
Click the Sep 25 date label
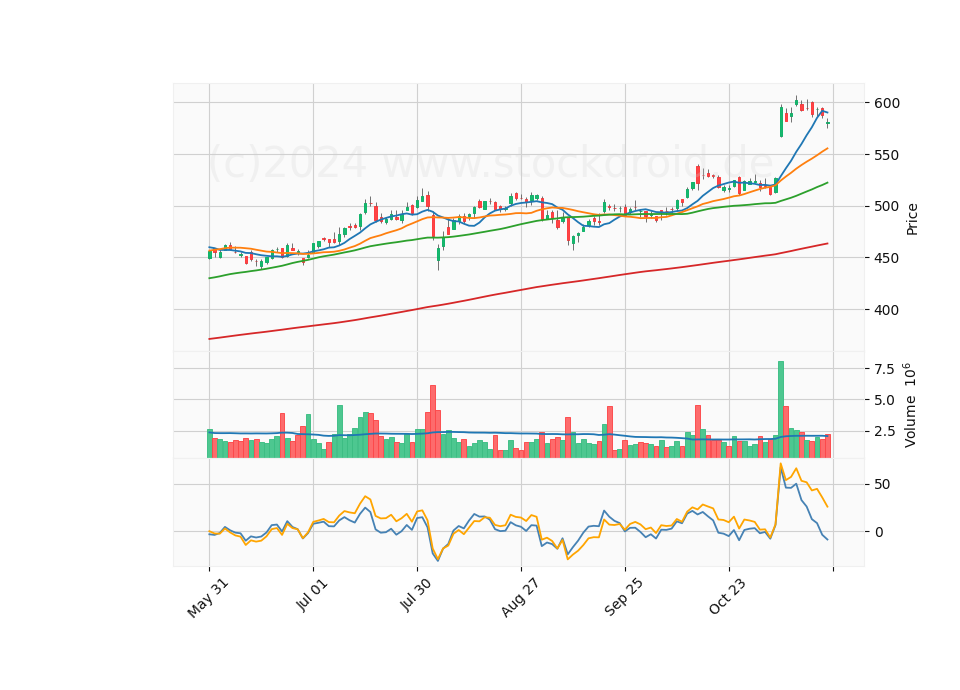623,597
